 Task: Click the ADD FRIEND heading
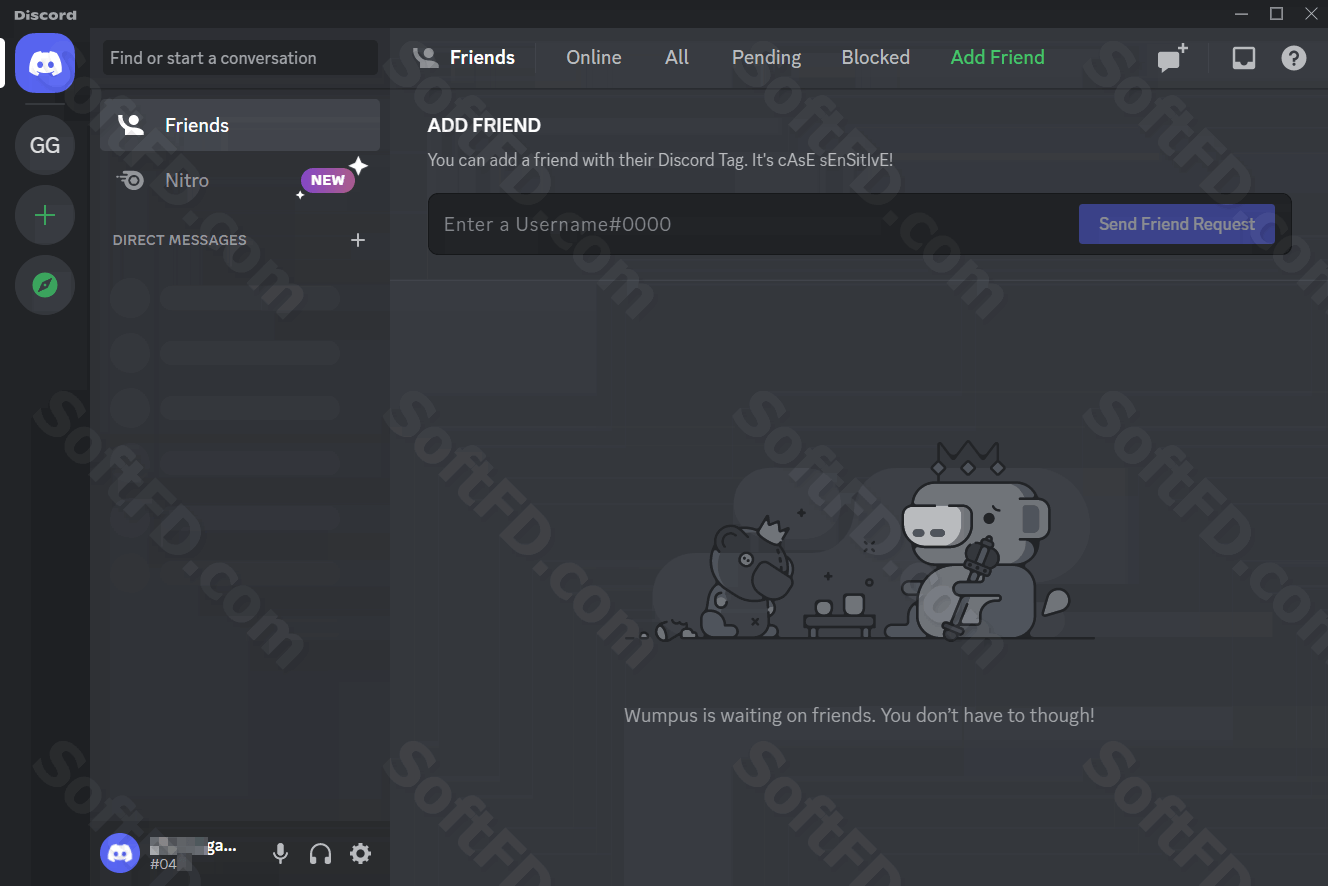click(x=484, y=125)
